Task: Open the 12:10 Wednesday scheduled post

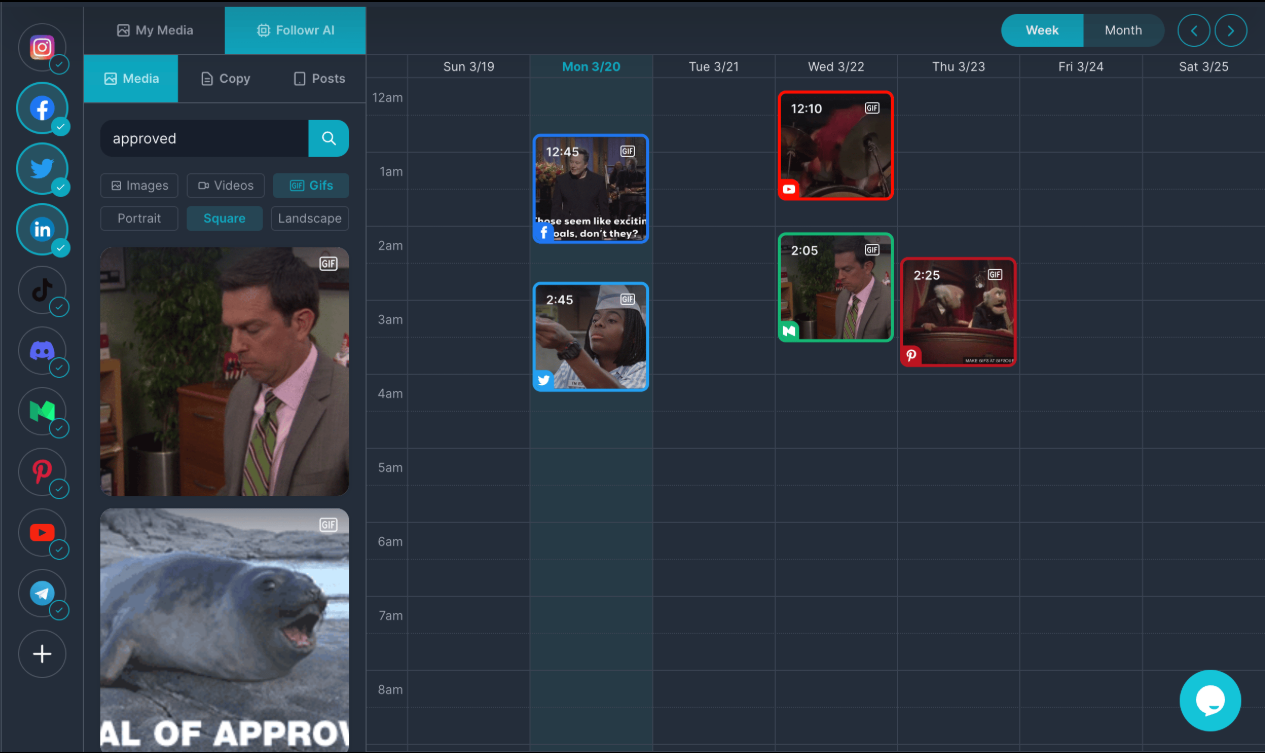Action: click(836, 146)
